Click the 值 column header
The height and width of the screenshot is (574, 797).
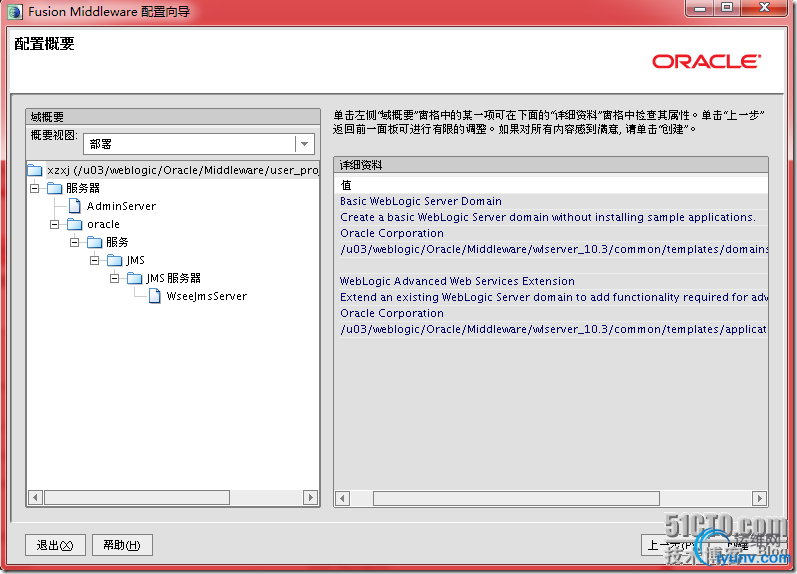pyautogui.click(x=551, y=185)
